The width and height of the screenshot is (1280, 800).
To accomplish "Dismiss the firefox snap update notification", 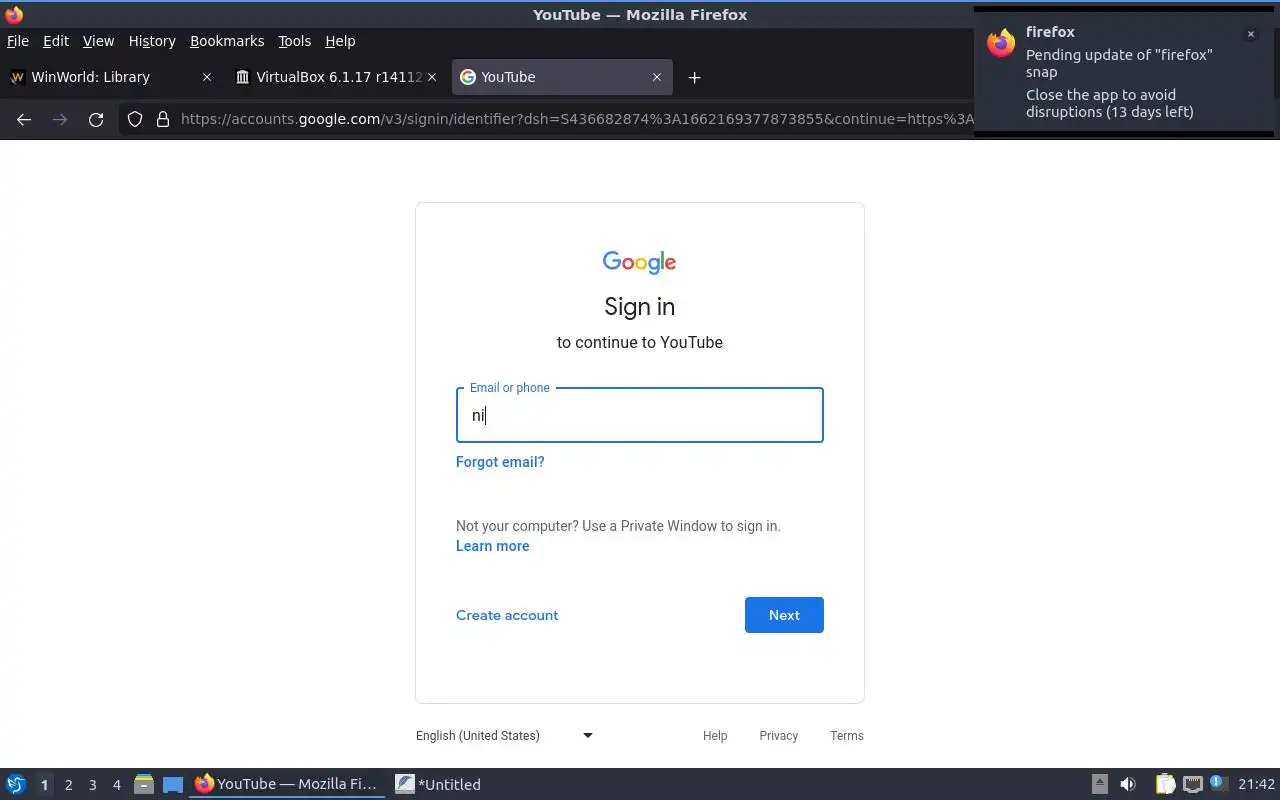I will click(x=1250, y=34).
